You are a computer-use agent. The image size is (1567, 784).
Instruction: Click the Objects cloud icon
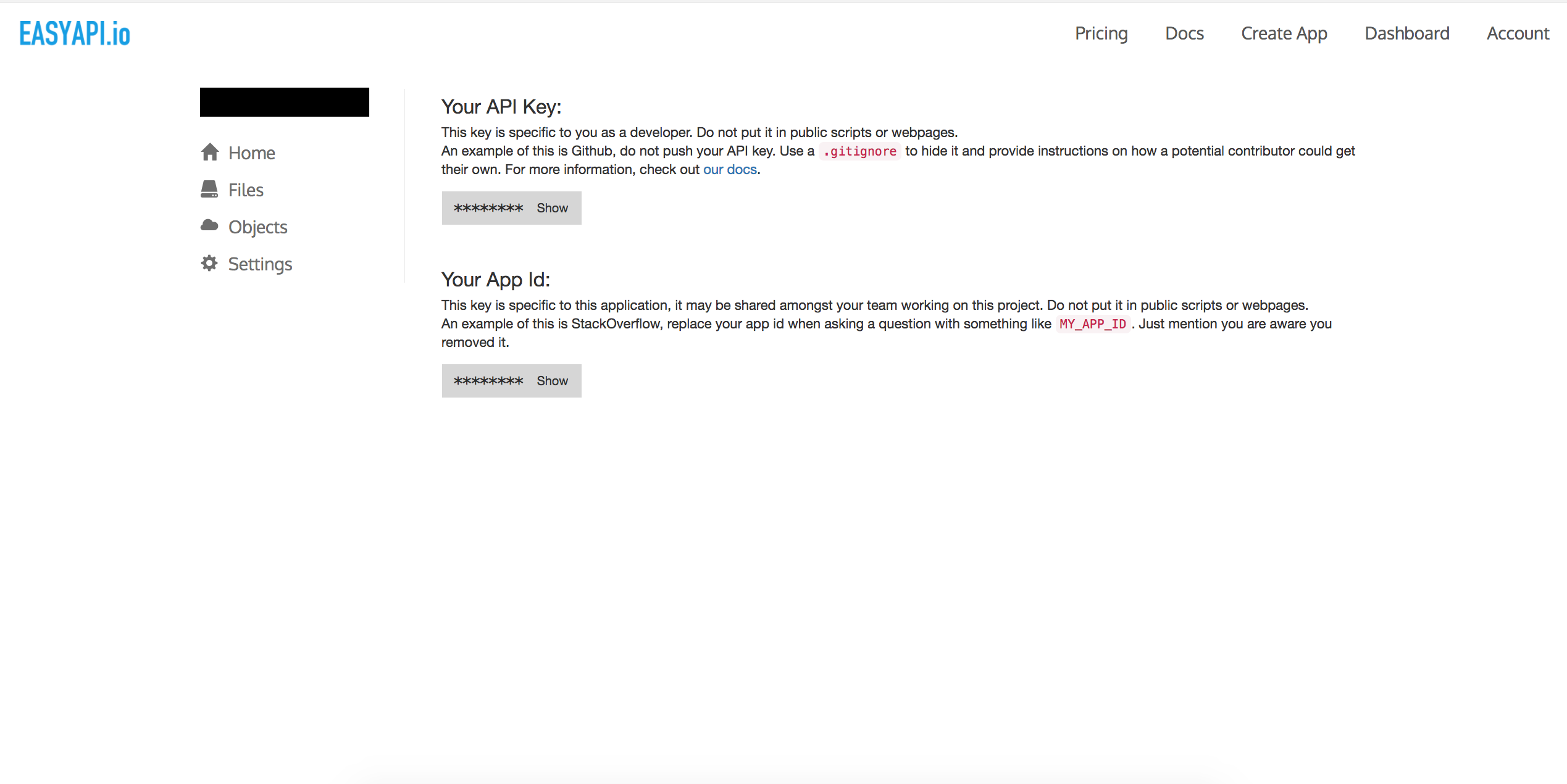[209, 225]
